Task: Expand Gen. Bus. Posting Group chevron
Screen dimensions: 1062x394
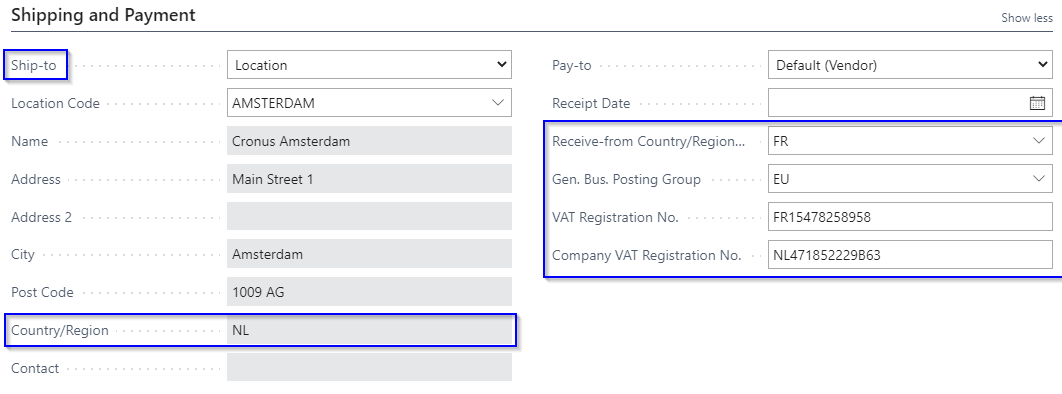Action: click(x=1039, y=179)
